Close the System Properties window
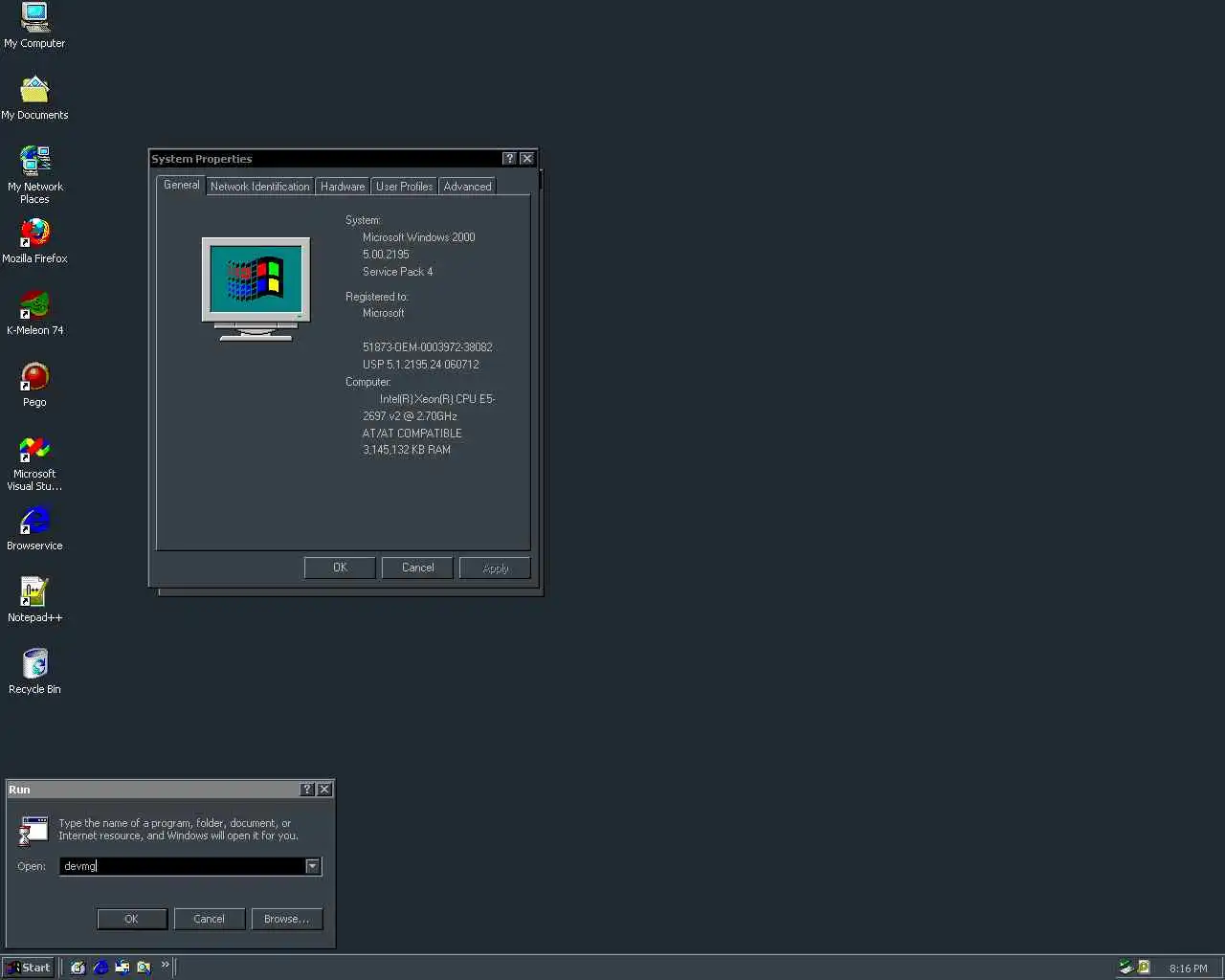 tap(526, 159)
